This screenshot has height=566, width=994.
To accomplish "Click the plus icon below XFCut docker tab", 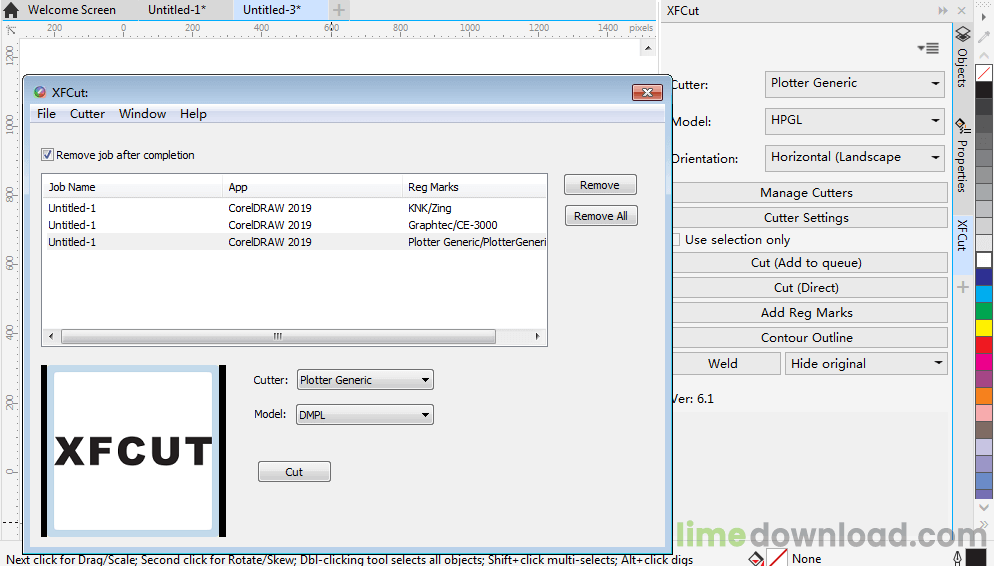I will [963, 287].
